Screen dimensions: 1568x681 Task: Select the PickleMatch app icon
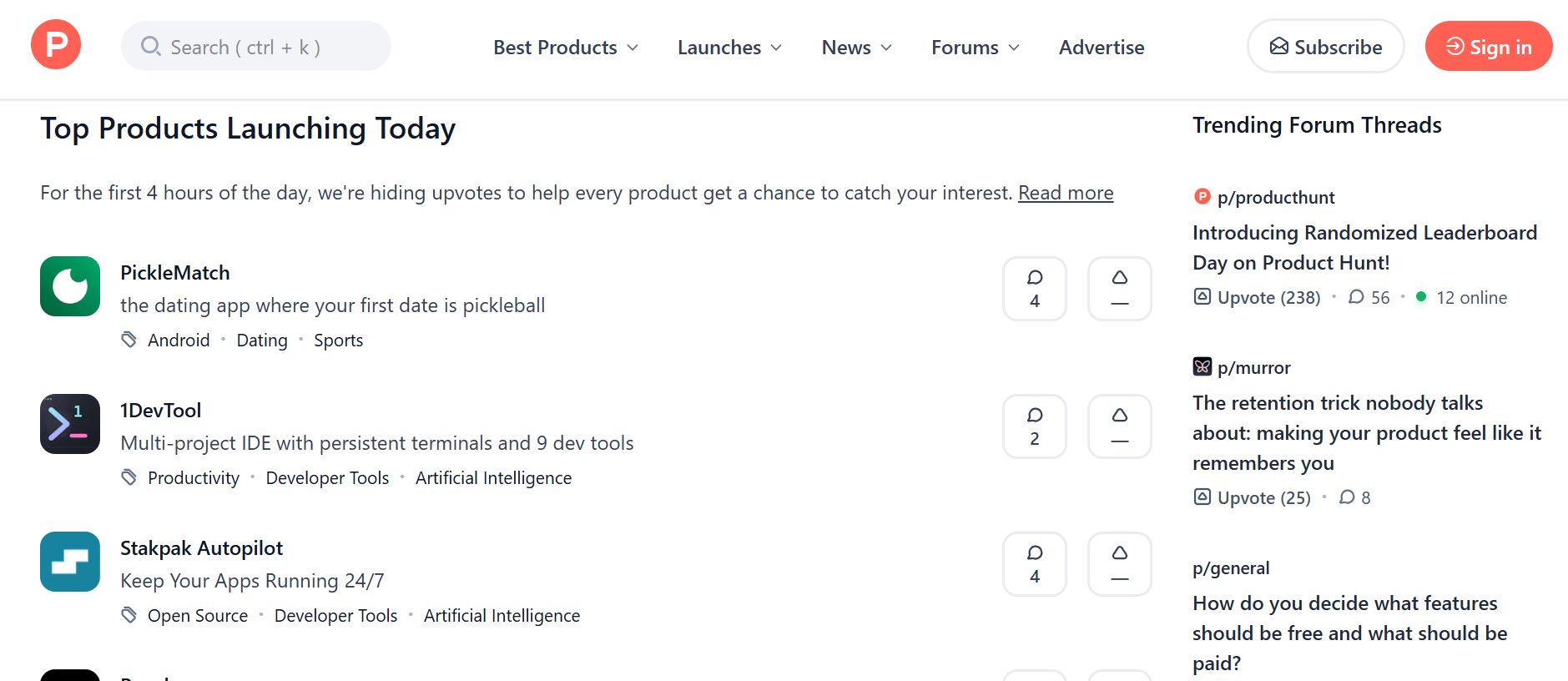(69, 286)
